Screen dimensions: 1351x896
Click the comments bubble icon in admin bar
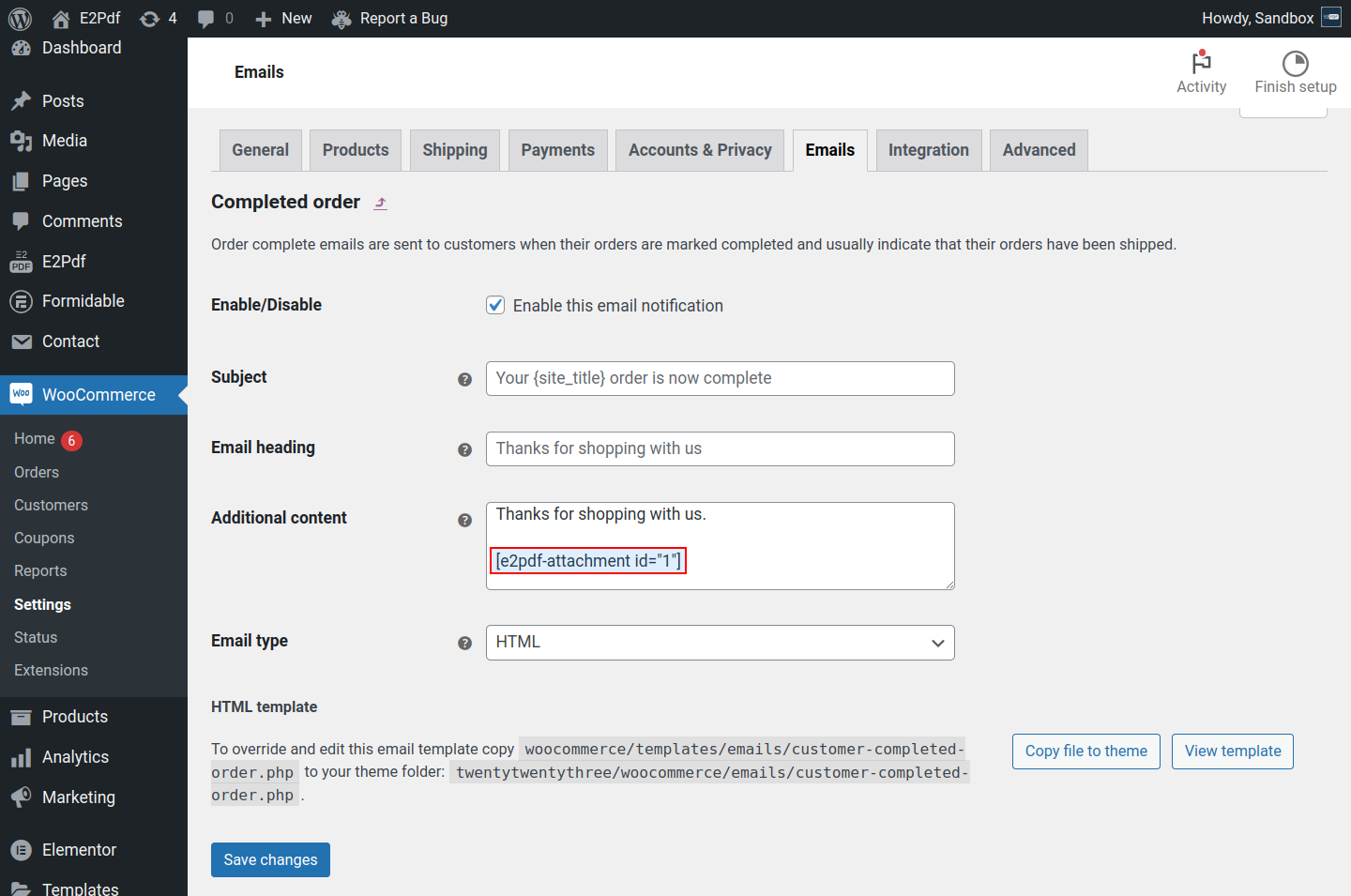[x=206, y=19]
